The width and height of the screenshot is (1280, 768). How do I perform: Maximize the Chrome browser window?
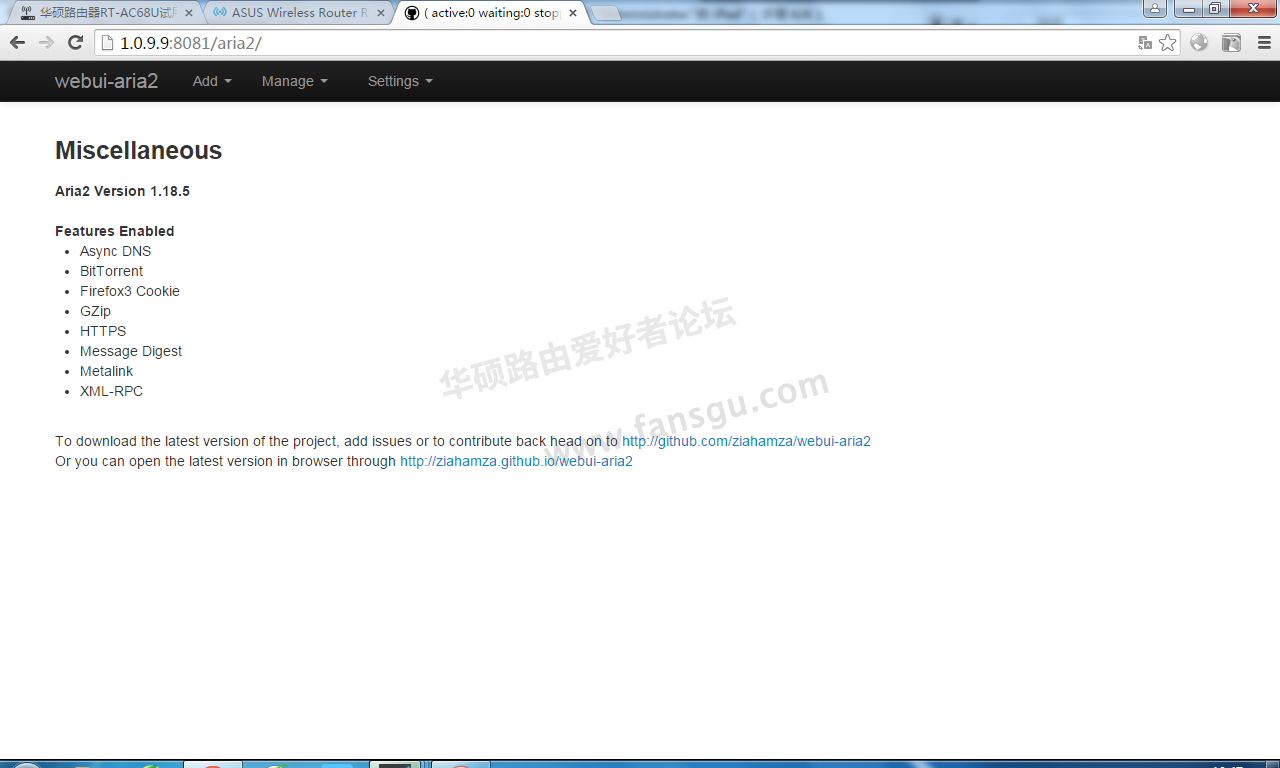[1214, 8]
